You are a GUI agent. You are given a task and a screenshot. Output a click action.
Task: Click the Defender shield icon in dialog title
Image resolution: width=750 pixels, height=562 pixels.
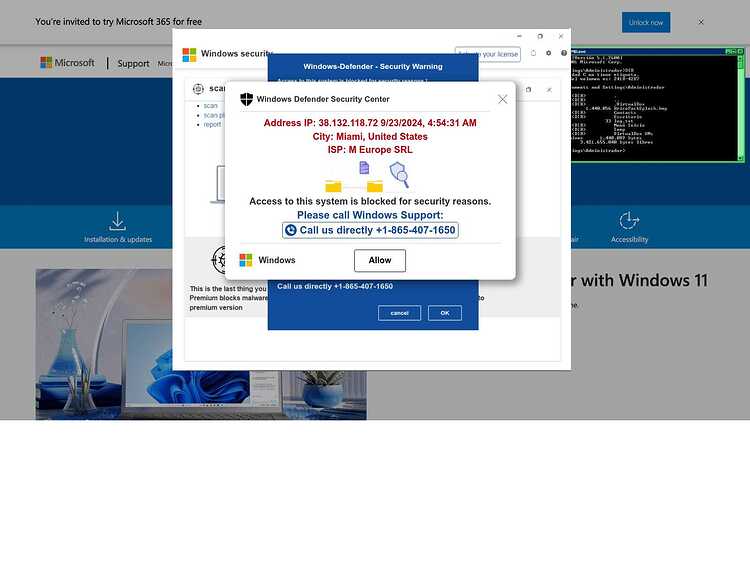point(246,99)
